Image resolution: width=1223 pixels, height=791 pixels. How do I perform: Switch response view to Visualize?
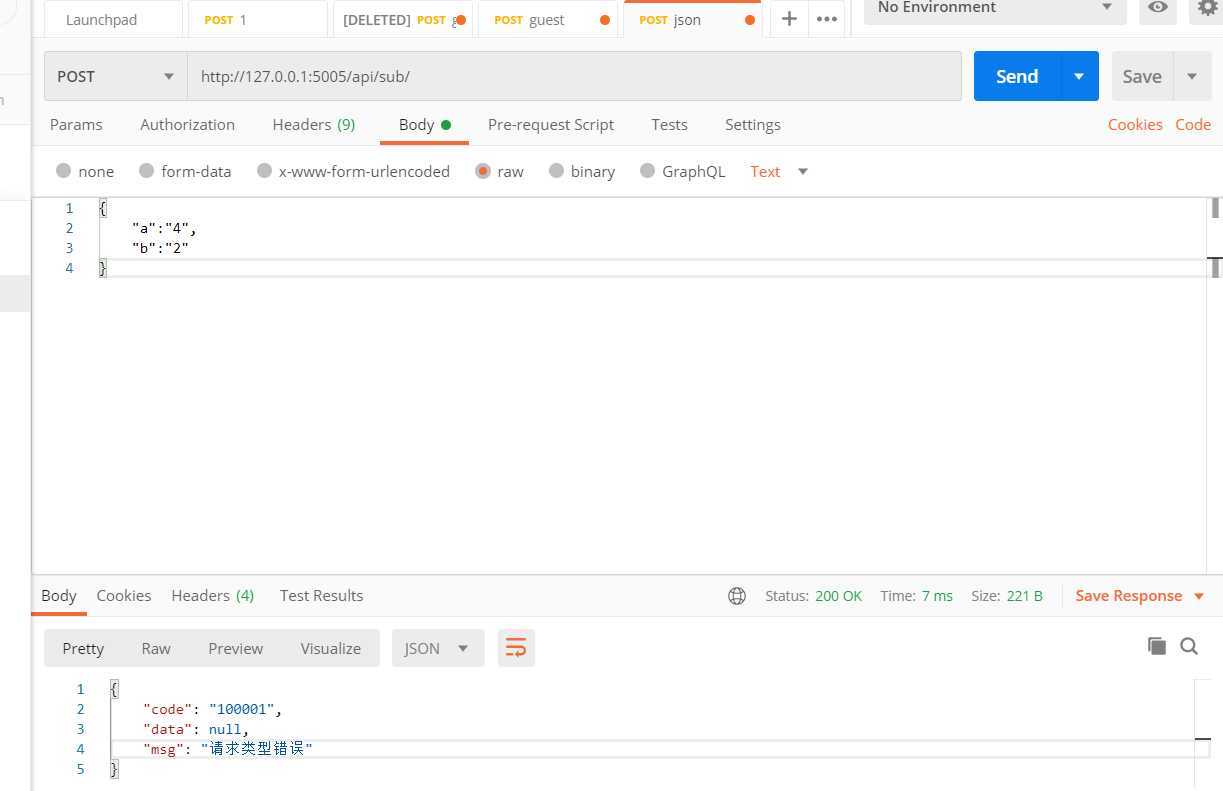pos(331,648)
